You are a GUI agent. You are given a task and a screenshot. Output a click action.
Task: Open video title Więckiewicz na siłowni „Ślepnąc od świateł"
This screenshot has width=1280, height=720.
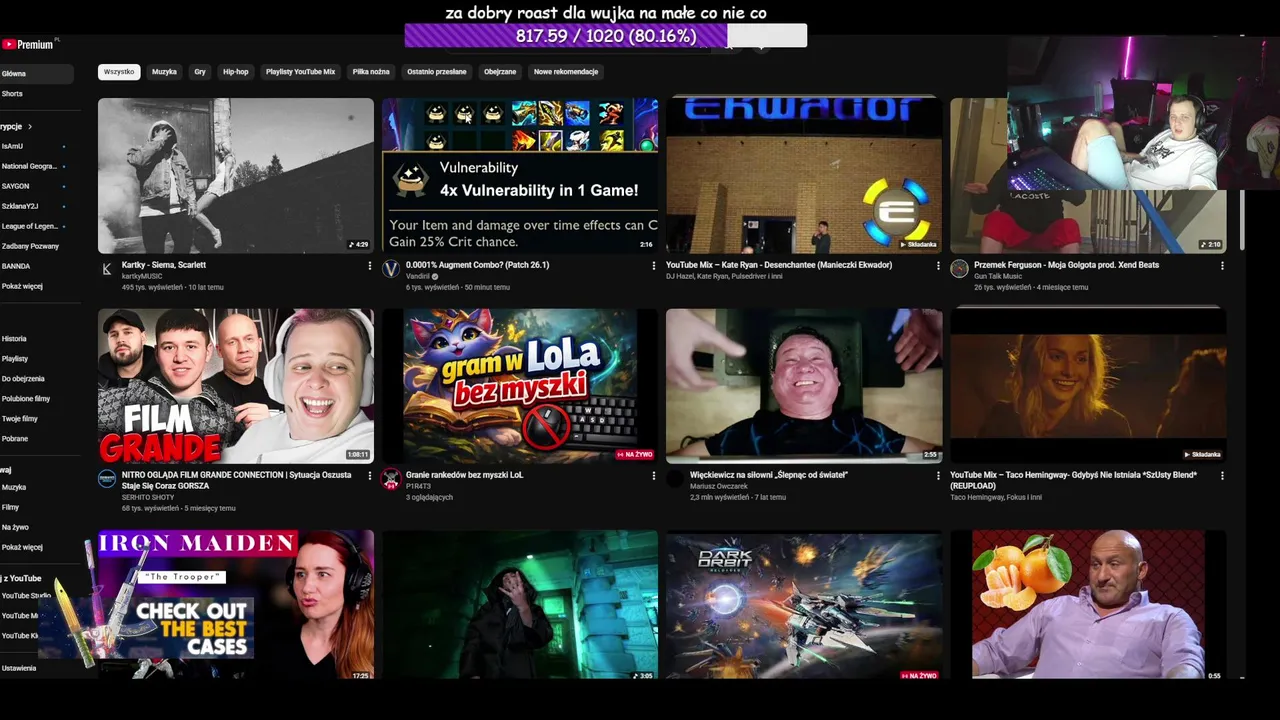coord(769,475)
